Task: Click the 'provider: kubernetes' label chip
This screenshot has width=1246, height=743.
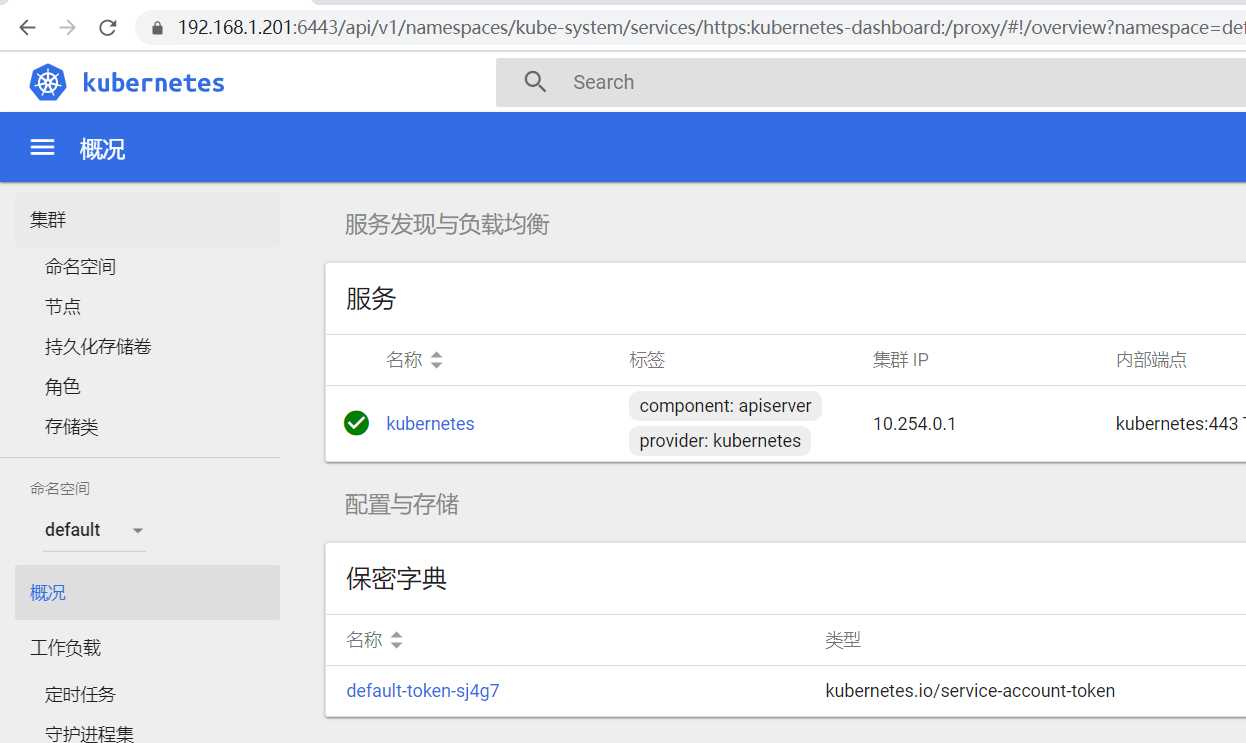Action: tap(720, 441)
